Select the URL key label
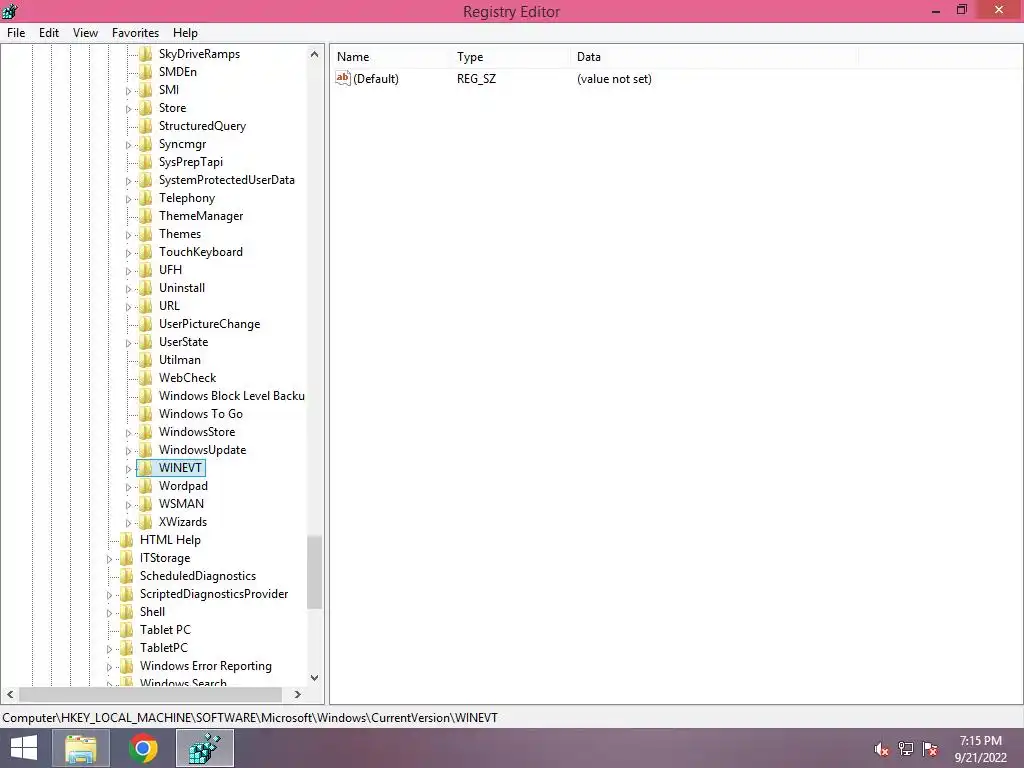Viewport: 1024px width, 768px height. [x=169, y=306]
